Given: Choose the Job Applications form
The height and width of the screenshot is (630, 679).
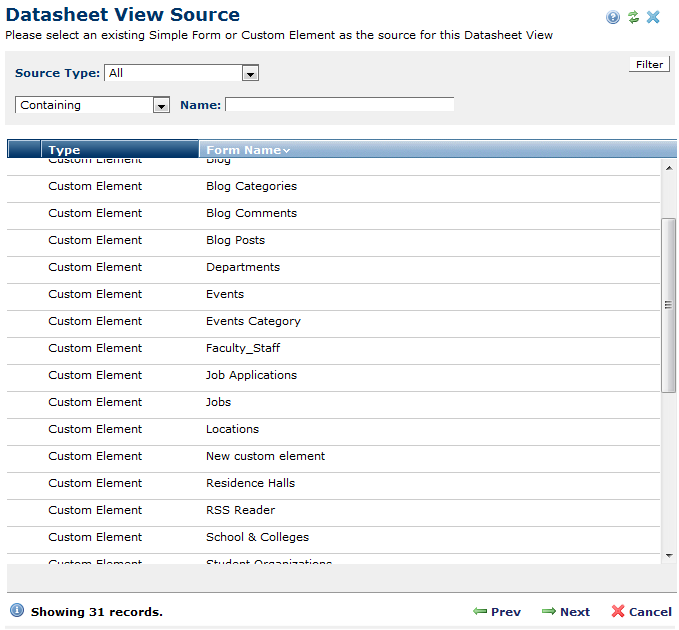Looking at the screenshot, I should [251, 375].
